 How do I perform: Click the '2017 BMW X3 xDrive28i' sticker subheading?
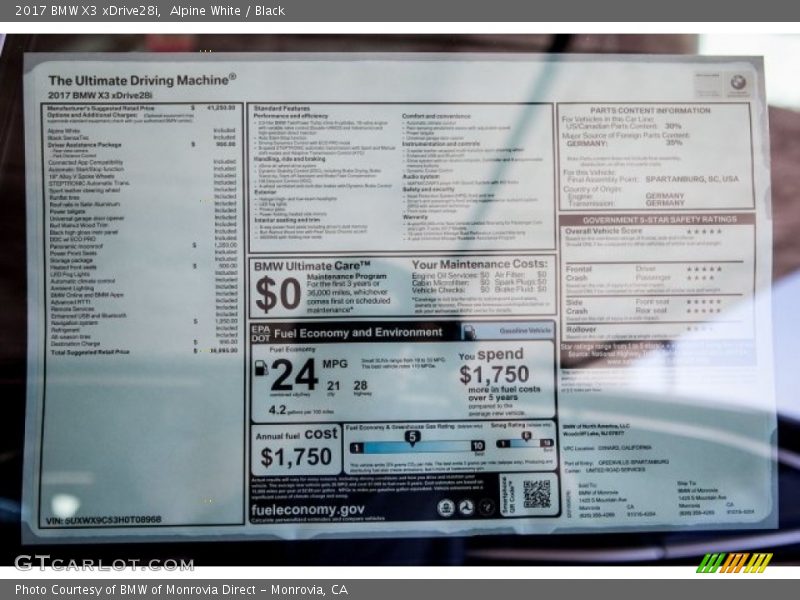100,95
